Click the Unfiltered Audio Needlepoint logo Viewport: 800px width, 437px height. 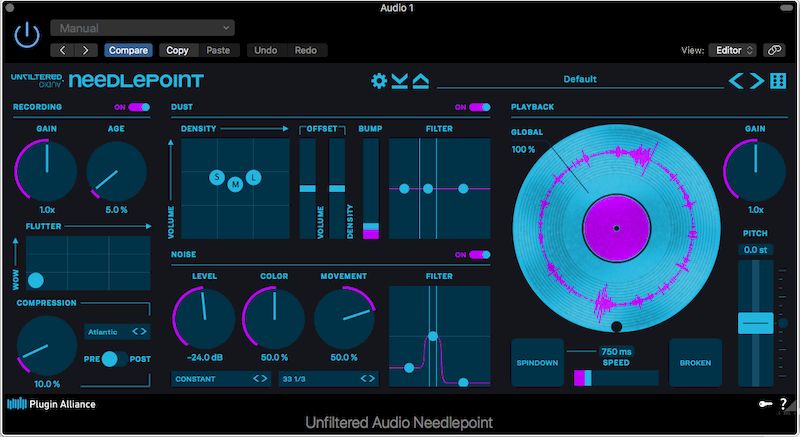click(x=108, y=81)
